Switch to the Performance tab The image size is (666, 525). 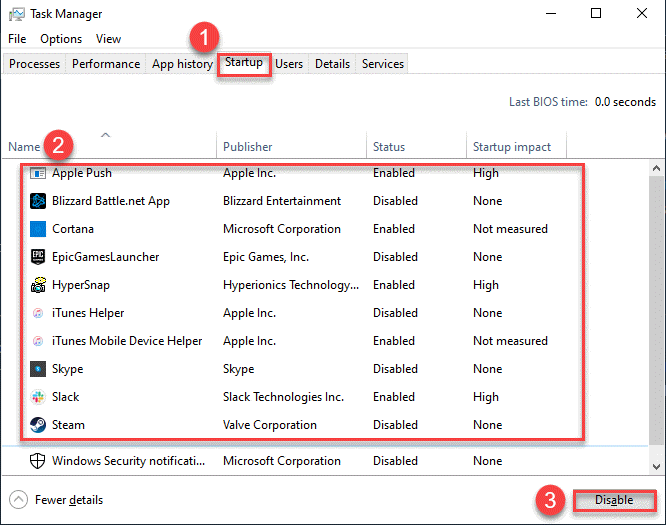[106, 64]
